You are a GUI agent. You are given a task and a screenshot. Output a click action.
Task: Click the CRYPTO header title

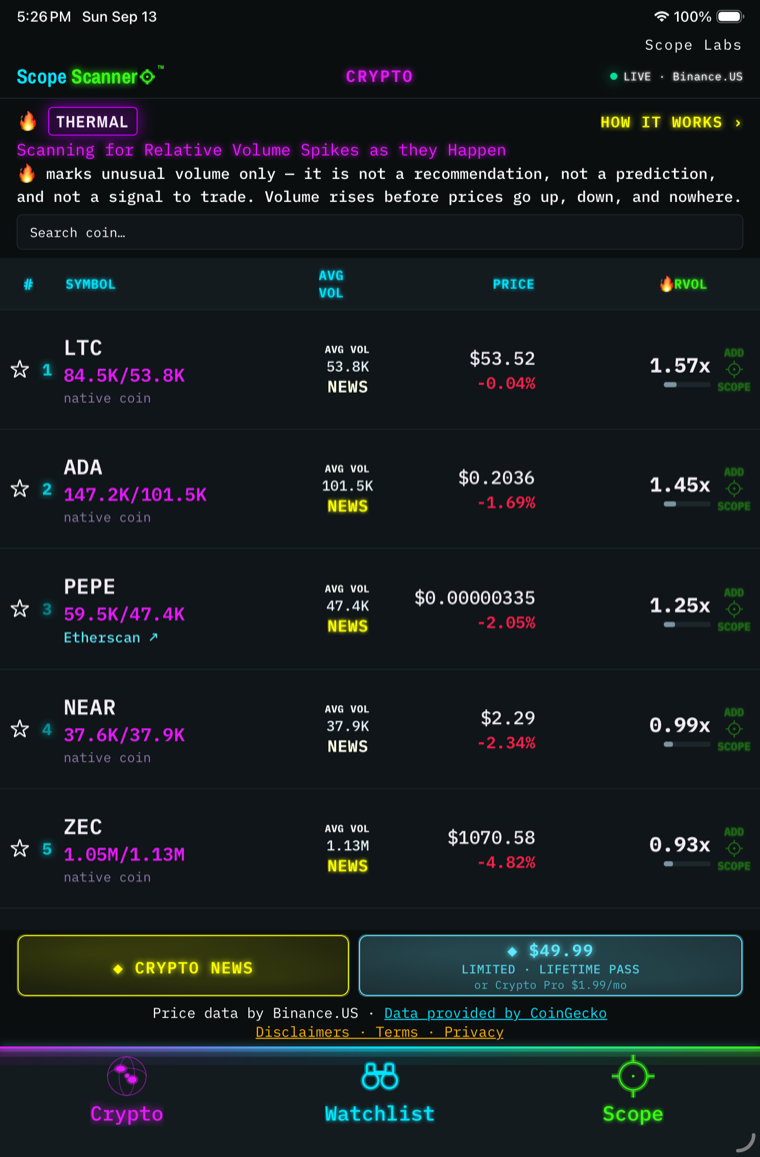tap(379, 77)
